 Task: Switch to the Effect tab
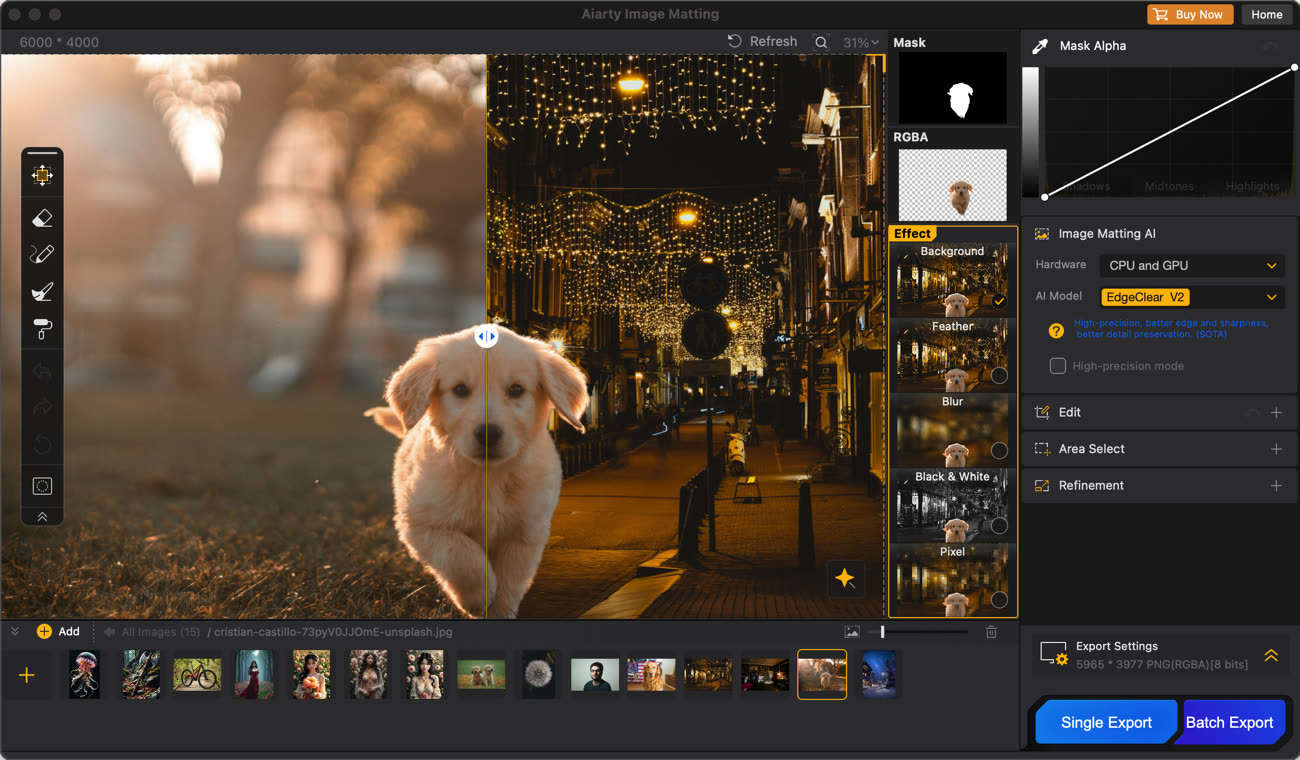pos(912,234)
